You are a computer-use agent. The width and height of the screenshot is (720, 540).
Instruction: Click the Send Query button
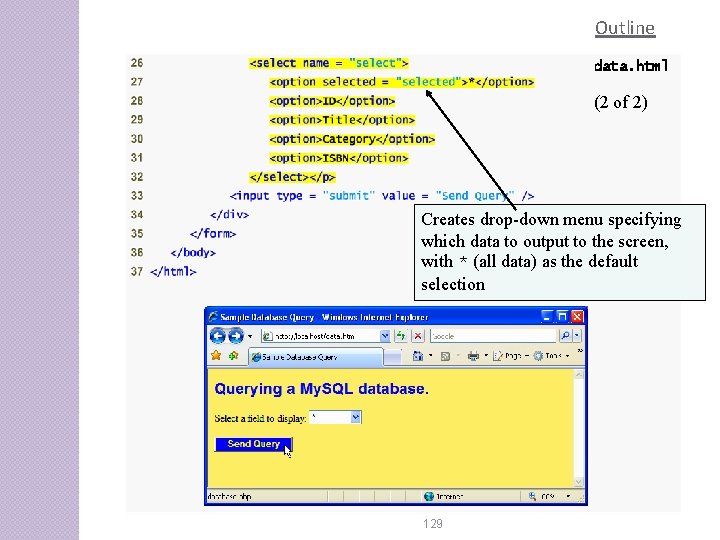tap(253, 444)
